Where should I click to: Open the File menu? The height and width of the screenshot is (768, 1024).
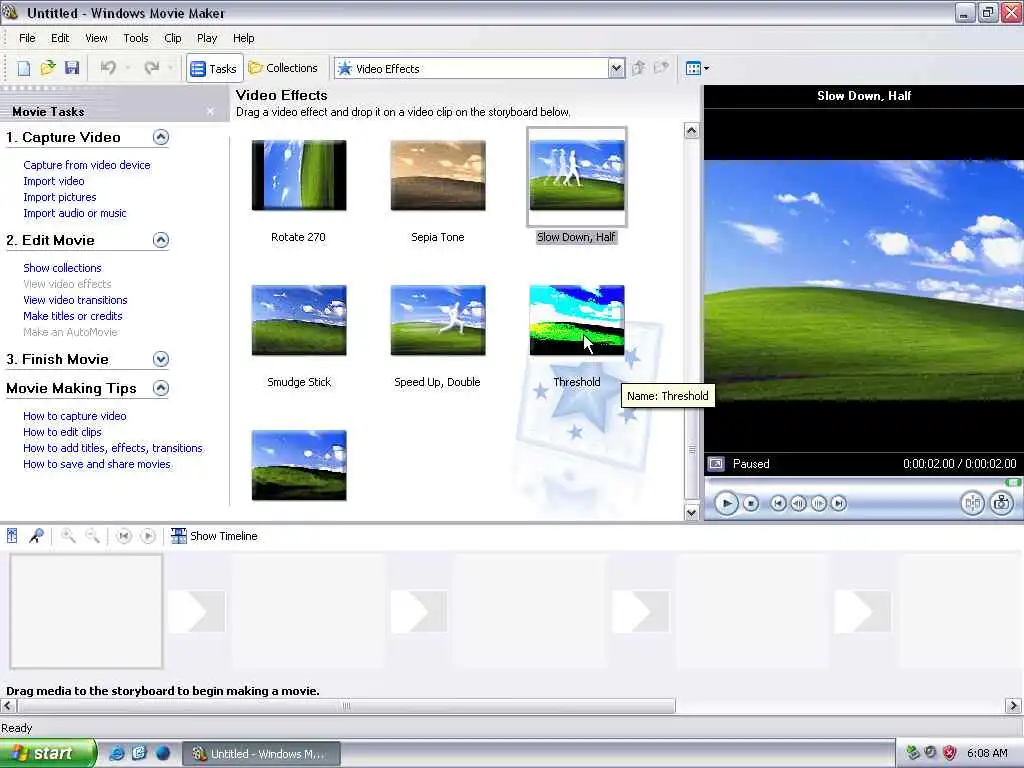(27, 38)
